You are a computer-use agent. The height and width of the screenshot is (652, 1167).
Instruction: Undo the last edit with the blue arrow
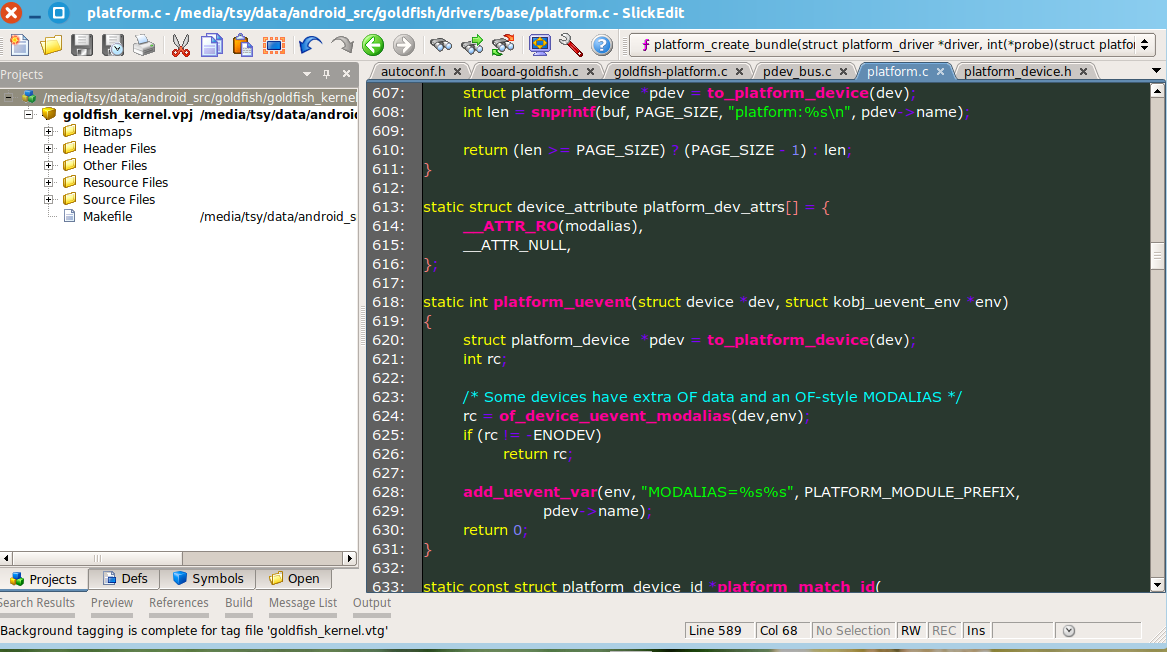(310, 45)
